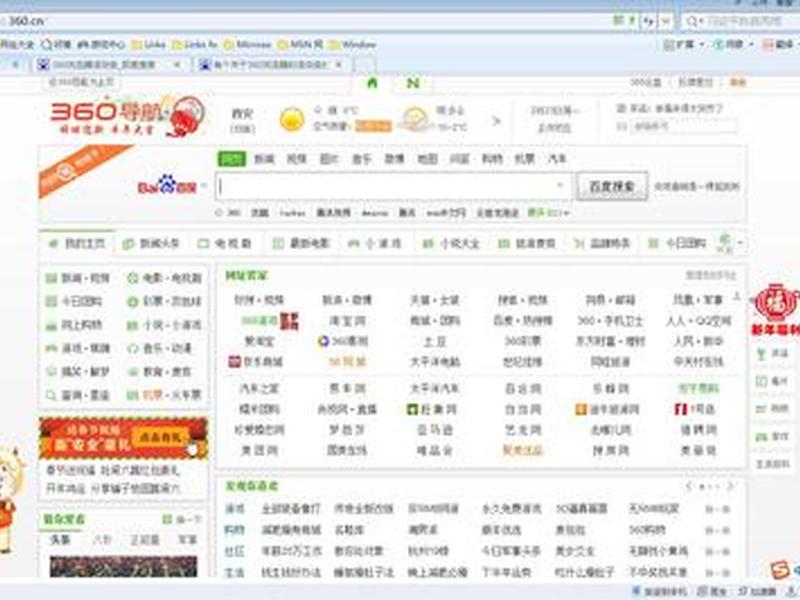800x600 pixels.
Task: Switch to 电视剧 navigation tab
Action: [x=224, y=243]
